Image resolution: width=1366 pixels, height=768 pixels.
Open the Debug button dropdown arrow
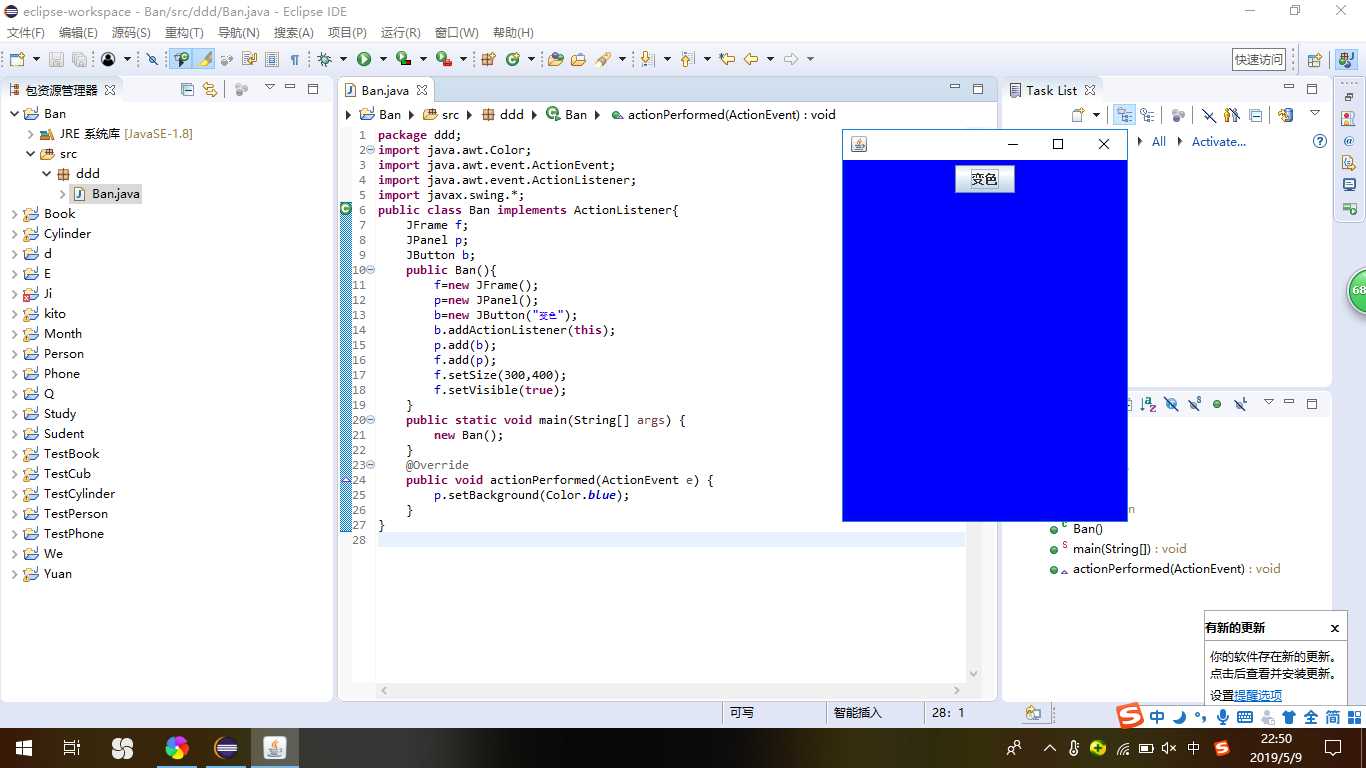342,60
